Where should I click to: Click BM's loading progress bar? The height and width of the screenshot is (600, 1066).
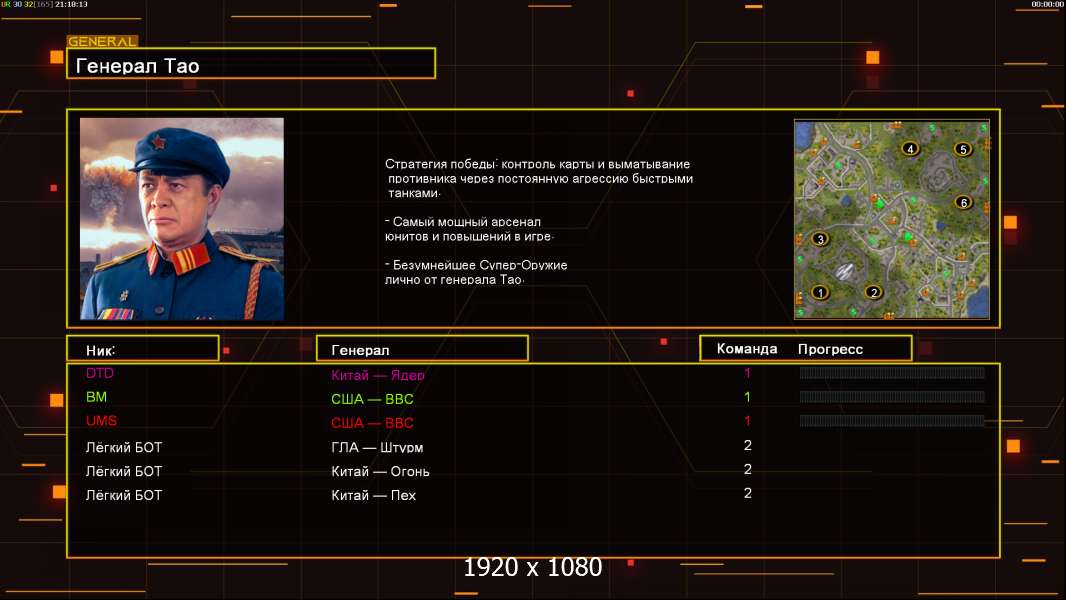coord(892,396)
